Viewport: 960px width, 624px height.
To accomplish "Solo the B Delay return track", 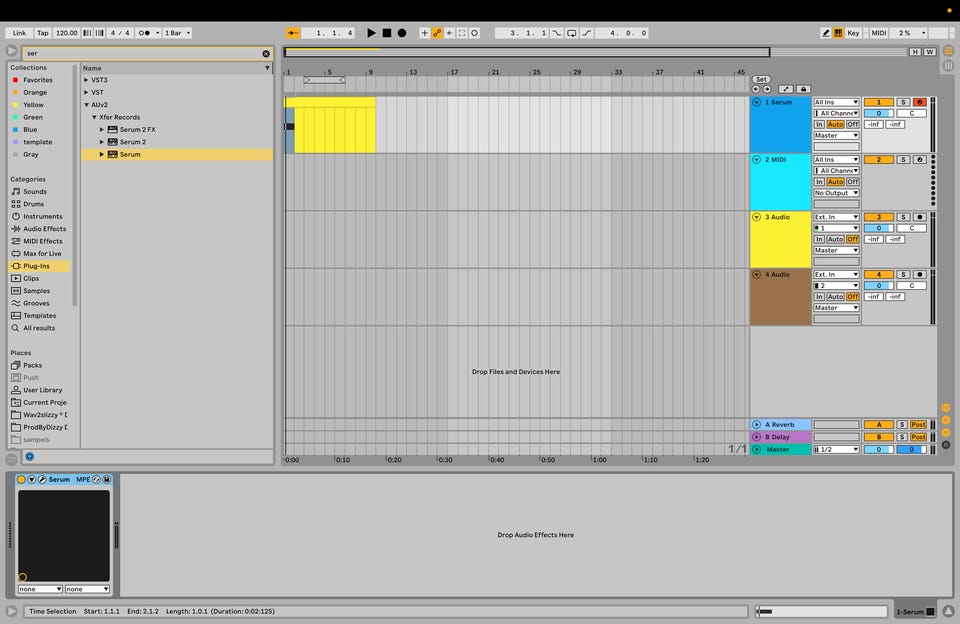I will pos(902,437).
